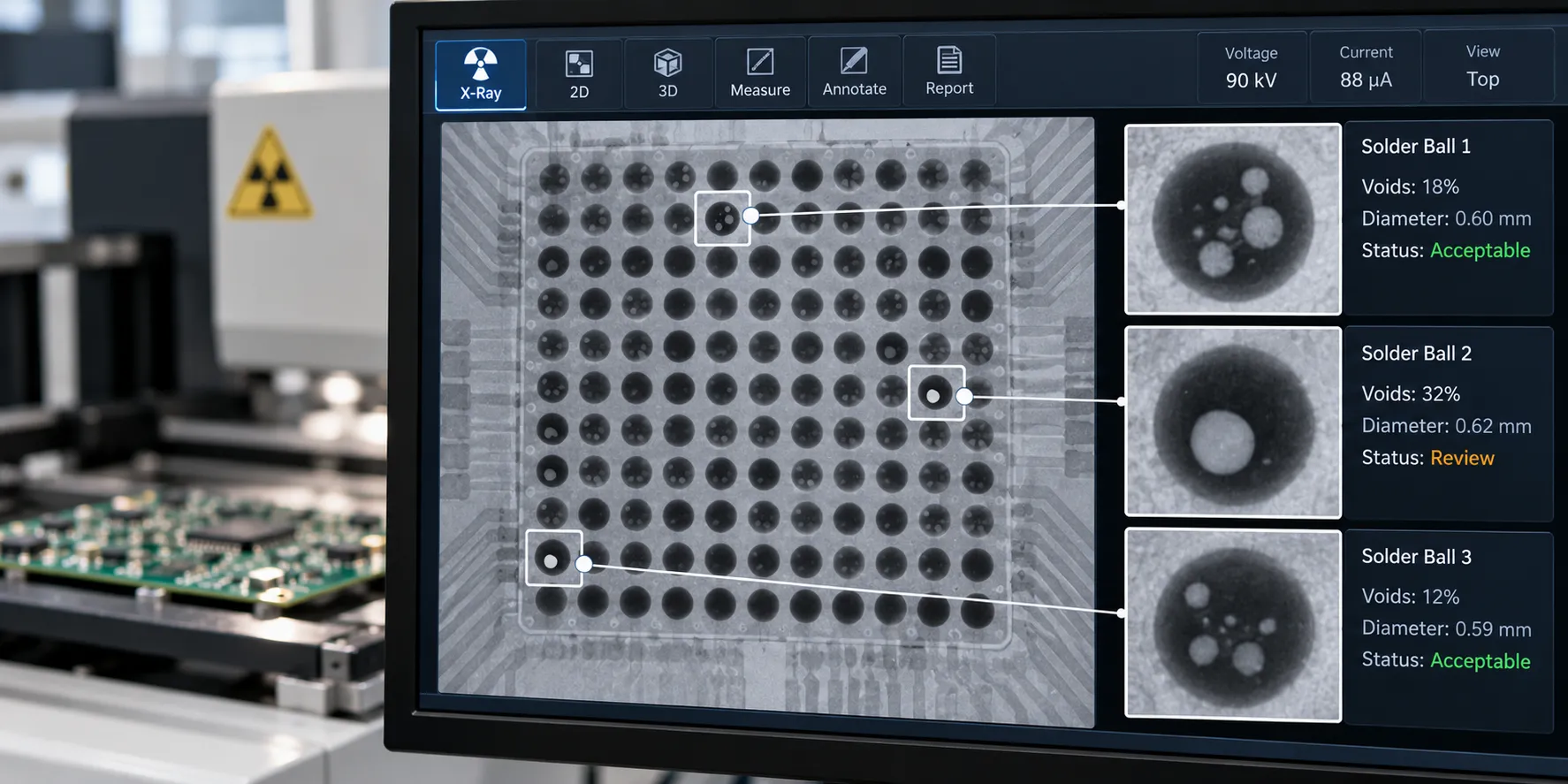Click the Voltage 90 kV readout
Viewport: 1568px width, 784px height.
(x=1251, y=67)
